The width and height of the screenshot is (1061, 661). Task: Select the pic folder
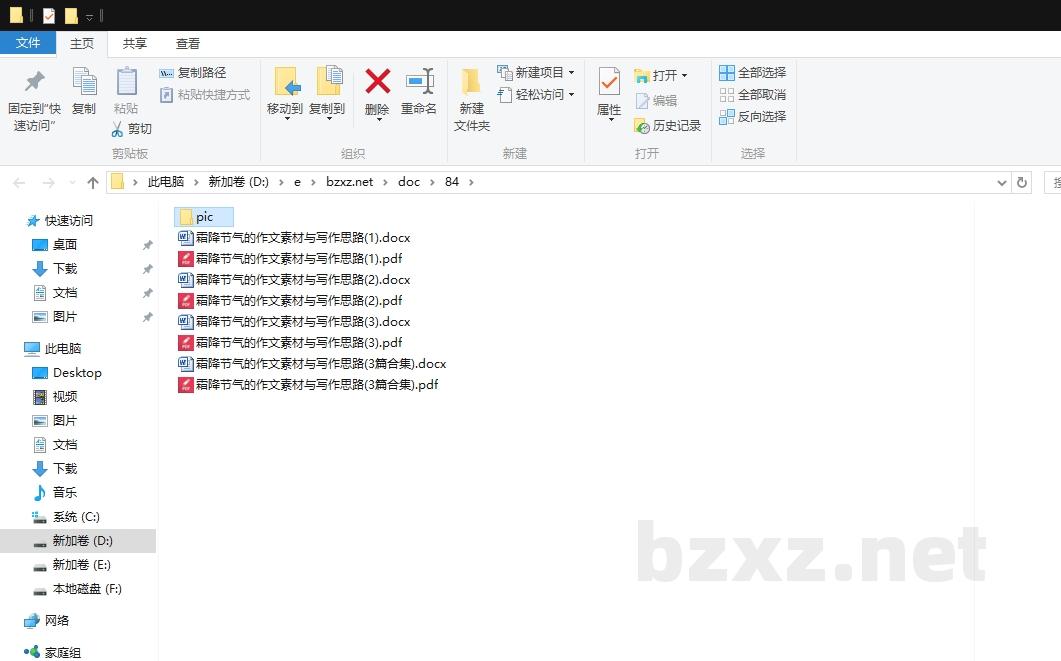point(204,217)
